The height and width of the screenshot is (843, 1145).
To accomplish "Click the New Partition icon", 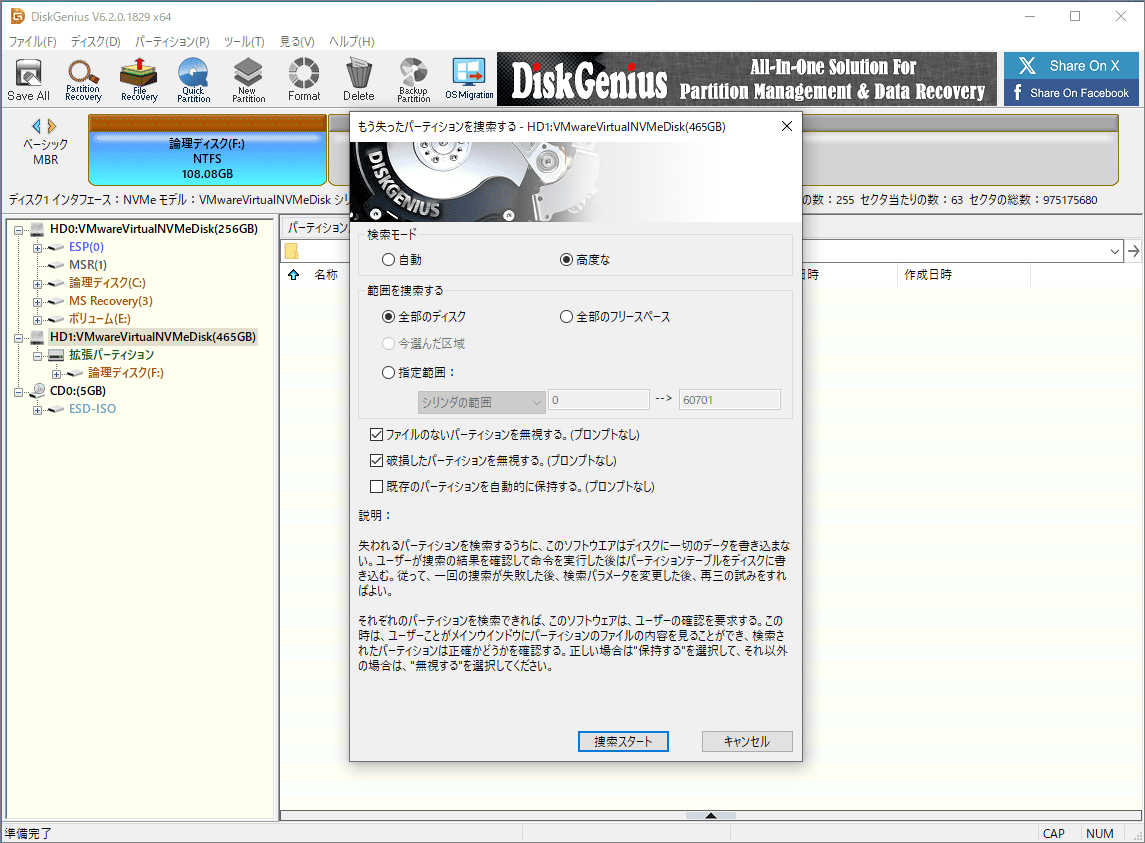I will tap(248, 80).
